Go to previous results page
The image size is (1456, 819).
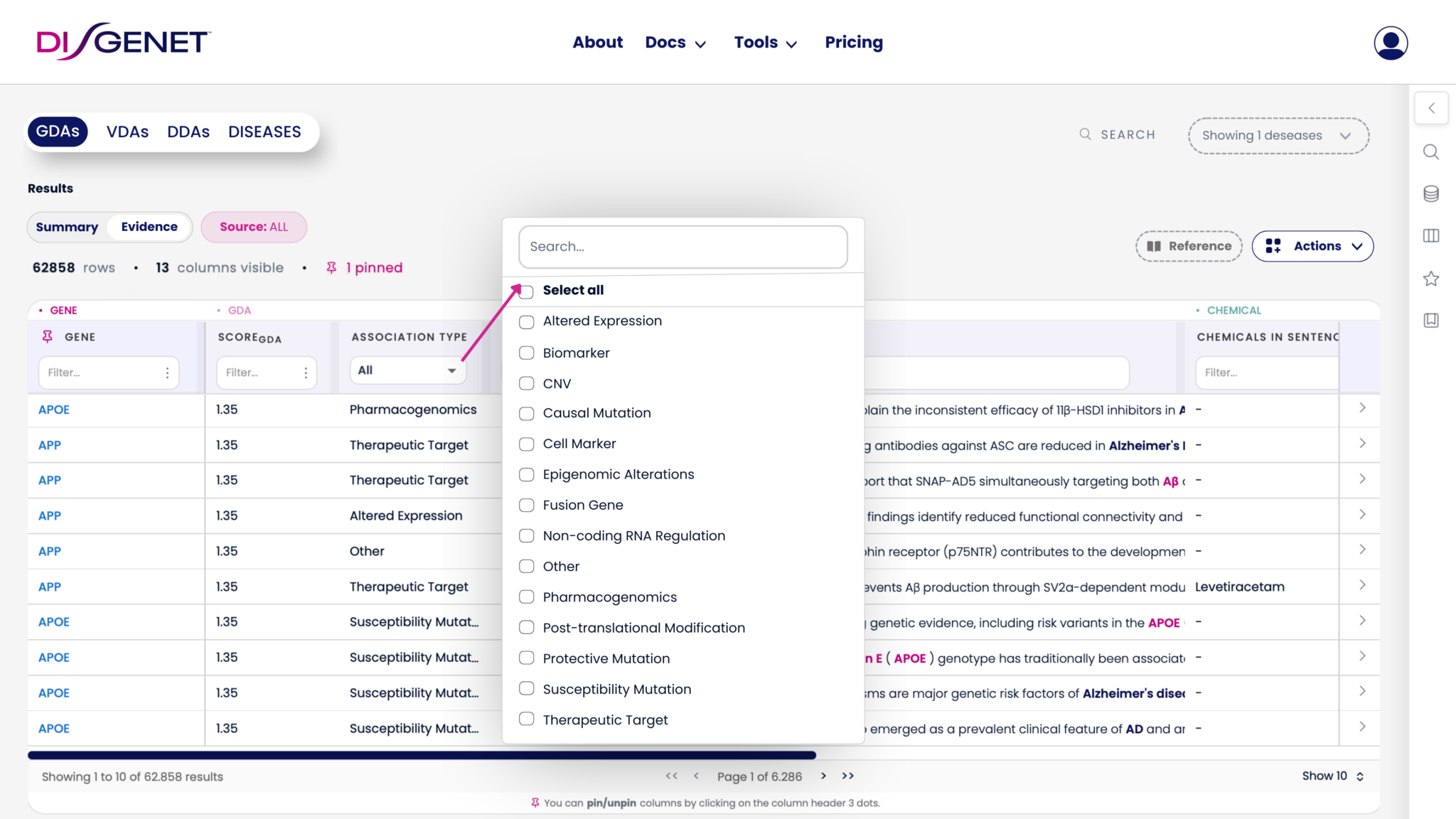point(696,776)
